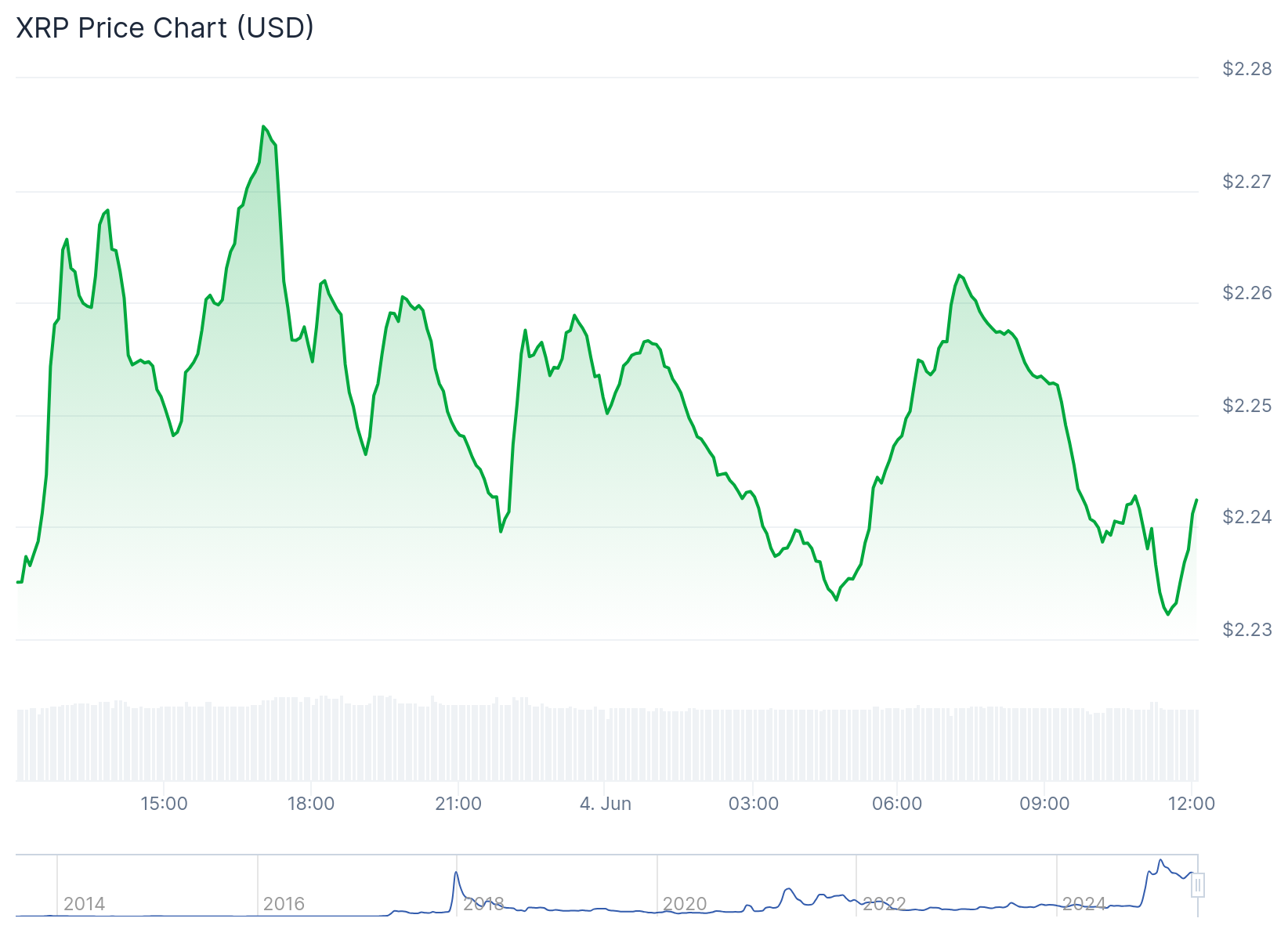Click the price peak after 06:00
This screenshot has width=1288, height=940.
click(x=959, y=275)
